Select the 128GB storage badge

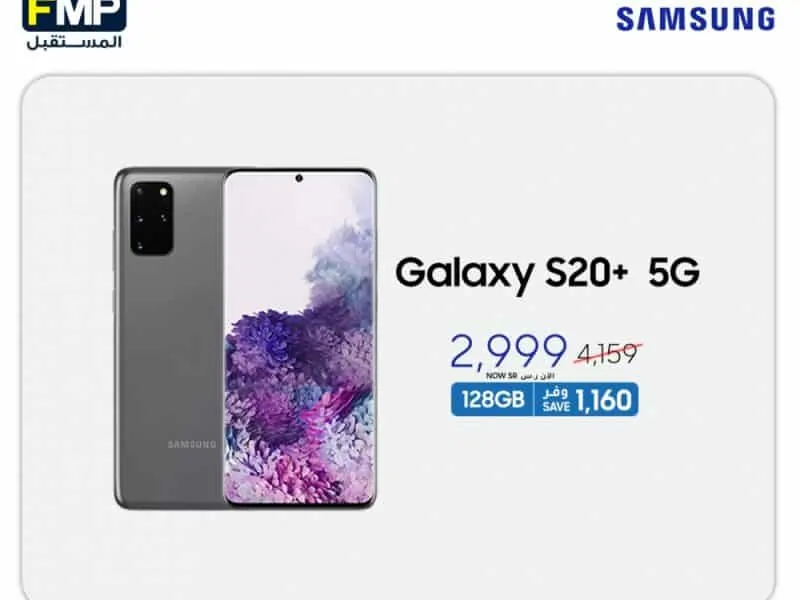(493, 399)
